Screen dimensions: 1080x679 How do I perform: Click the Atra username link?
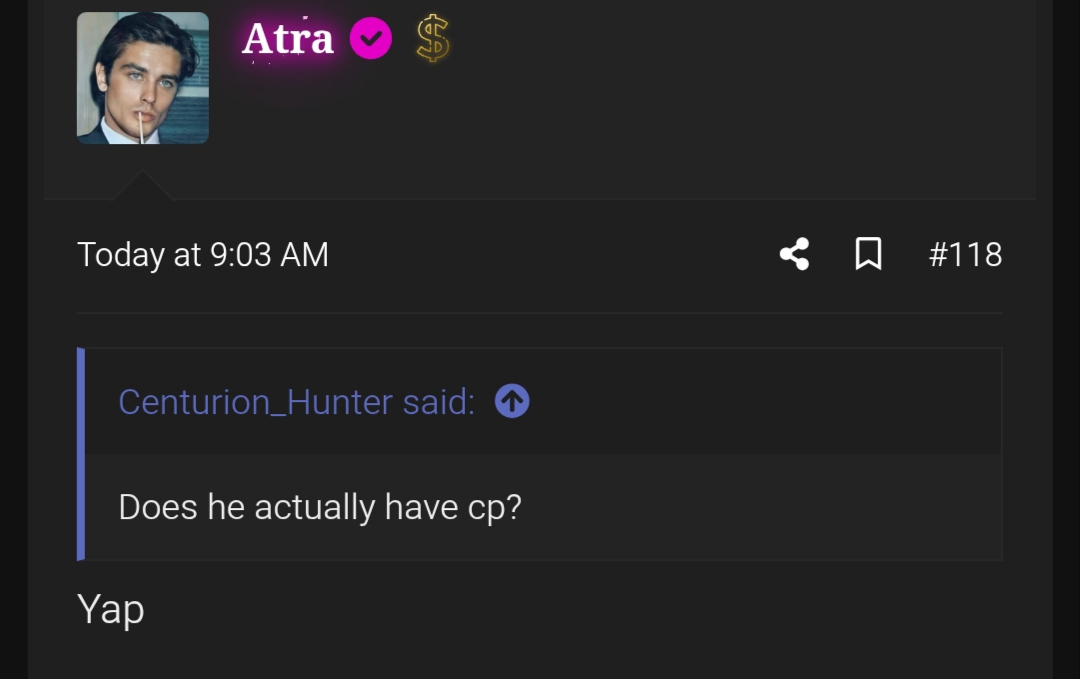click(287, 40)
